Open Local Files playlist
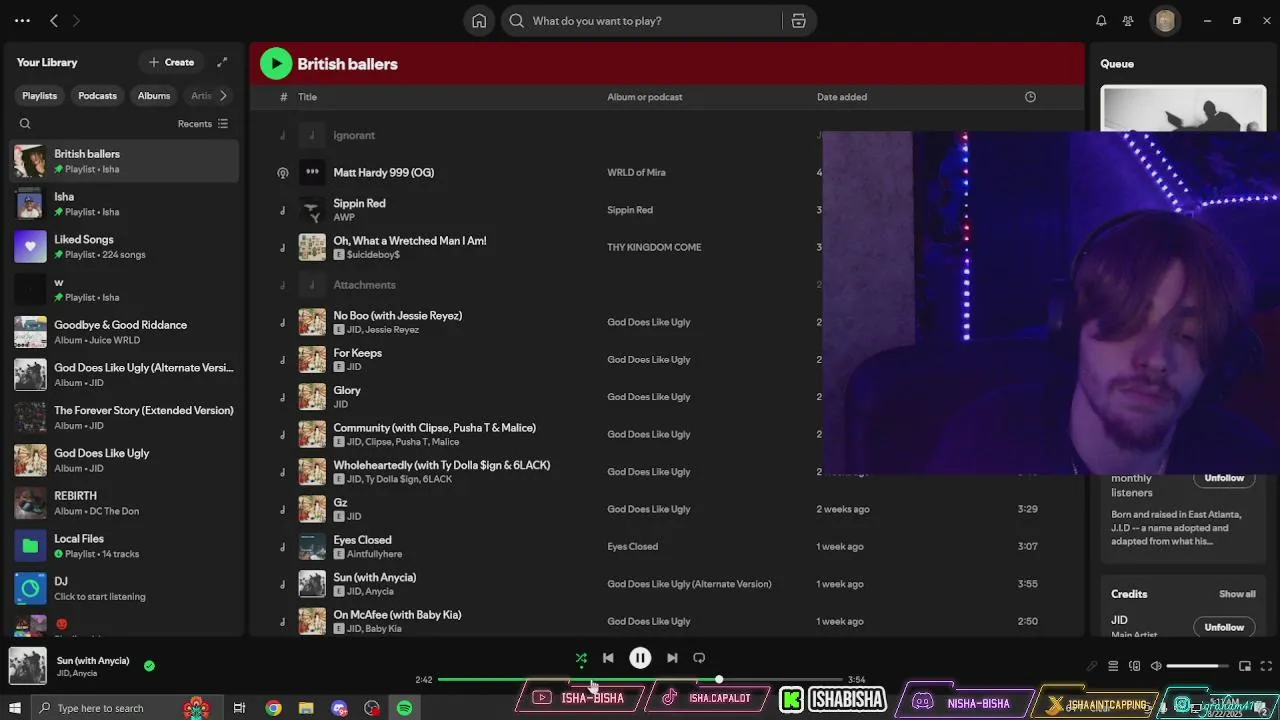Screen dimensions: 1280x720 124,546
